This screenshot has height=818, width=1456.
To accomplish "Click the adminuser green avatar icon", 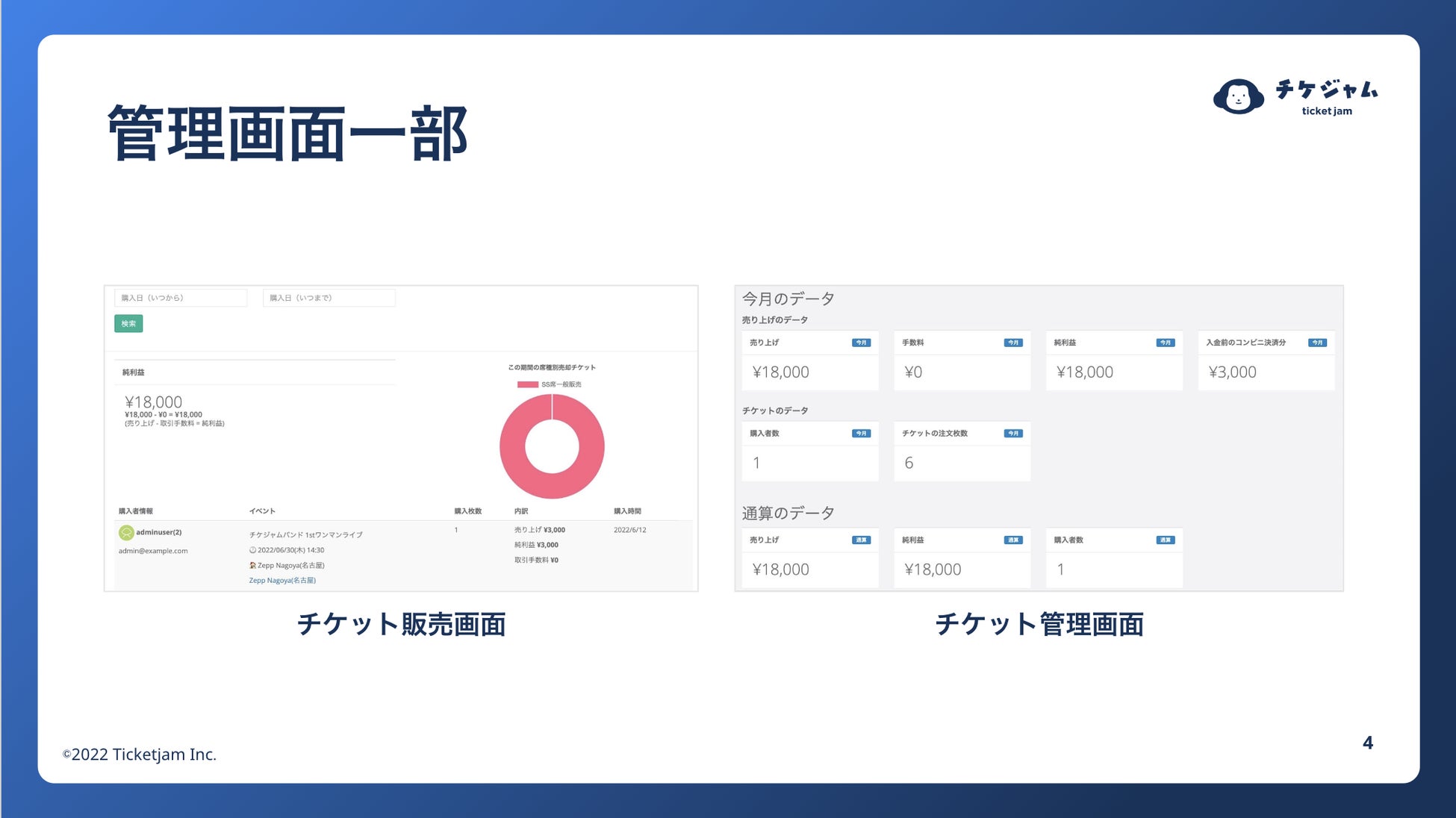I will tap(126, 532).
